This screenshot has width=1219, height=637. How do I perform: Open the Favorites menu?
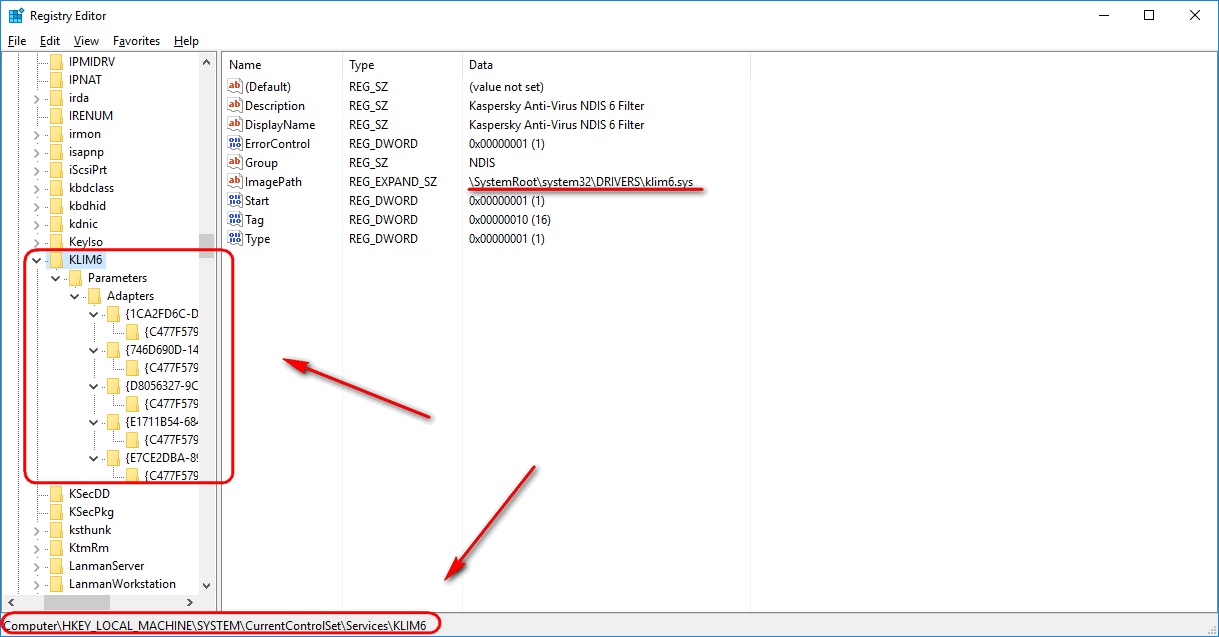coord(136,41)
